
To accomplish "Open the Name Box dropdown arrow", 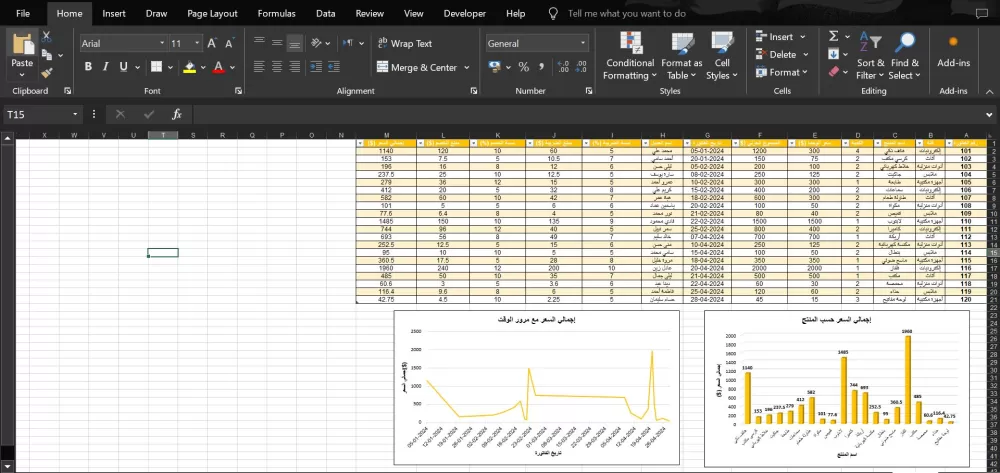I will pos(75,114).
